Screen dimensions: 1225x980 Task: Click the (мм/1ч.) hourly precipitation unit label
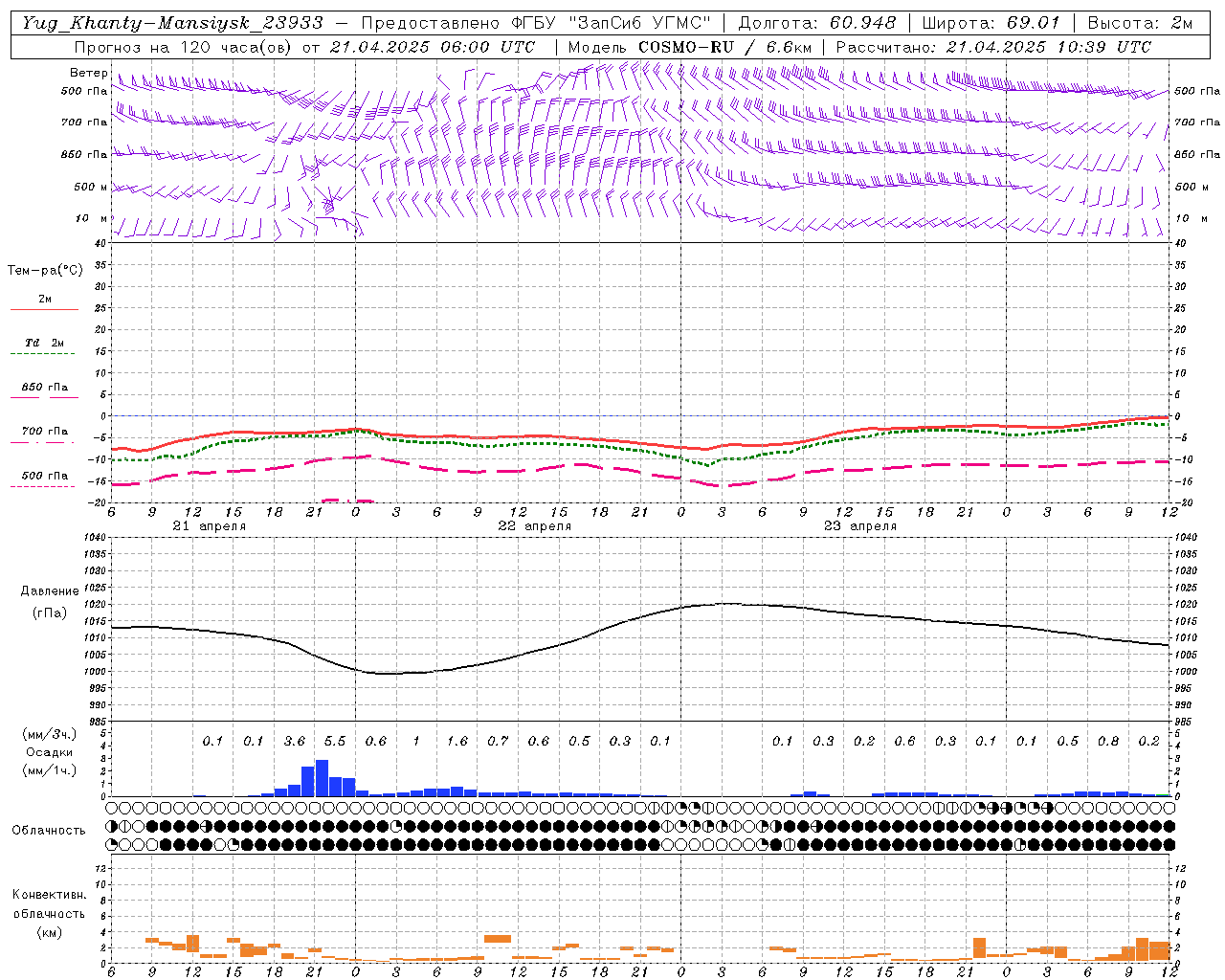[49, 770]
